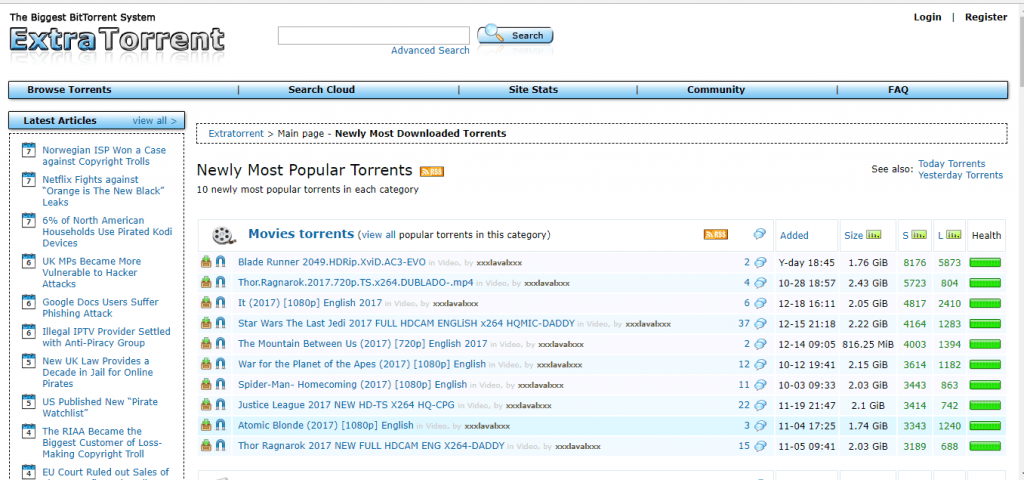Read 6% of North American Households article
The width and height of the screenshot is (1024, 480).
click(107, 232)
